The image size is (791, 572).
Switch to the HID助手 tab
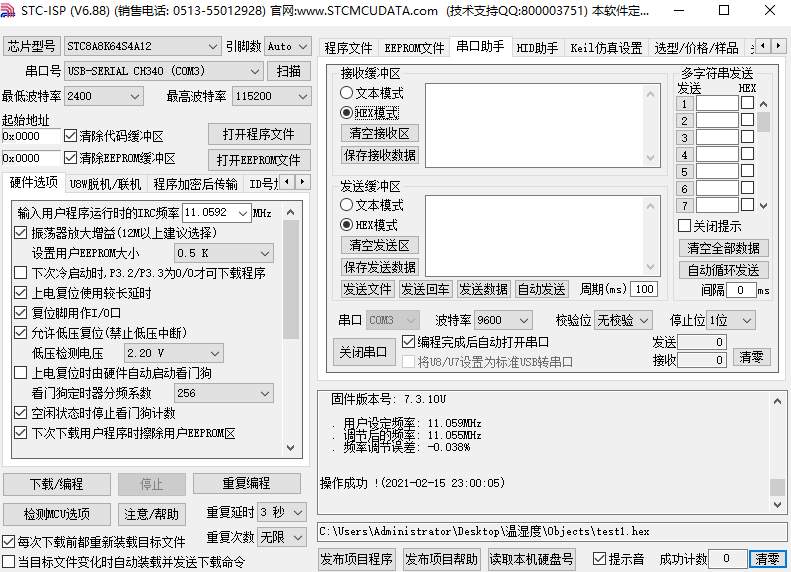point(537,48)
